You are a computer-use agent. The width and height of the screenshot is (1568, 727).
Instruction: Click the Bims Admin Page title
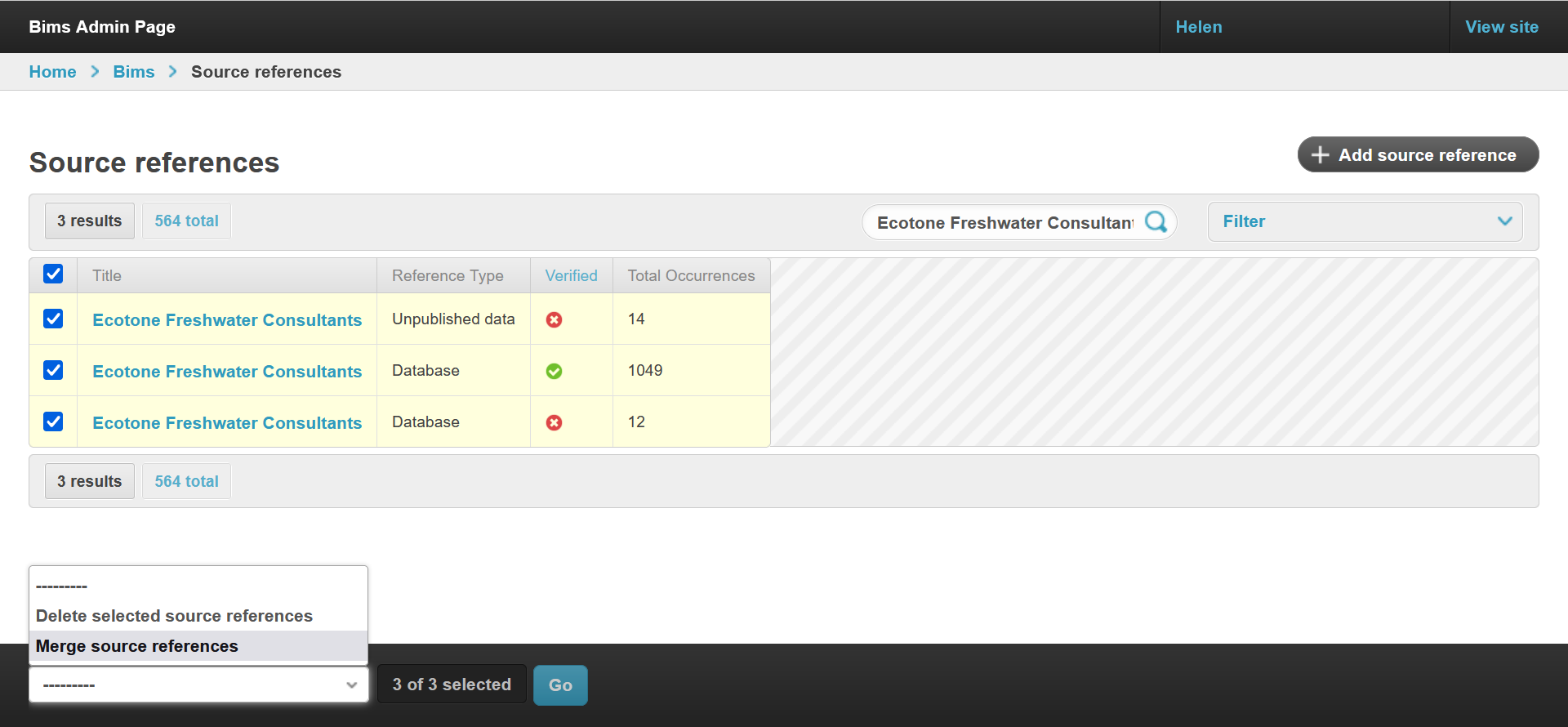102,27
